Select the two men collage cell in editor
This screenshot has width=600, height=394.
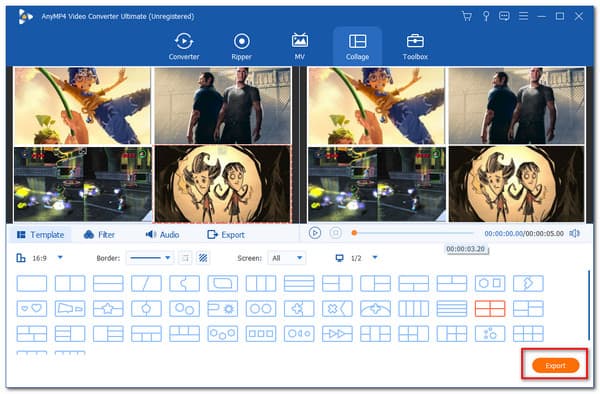(223, 106)
